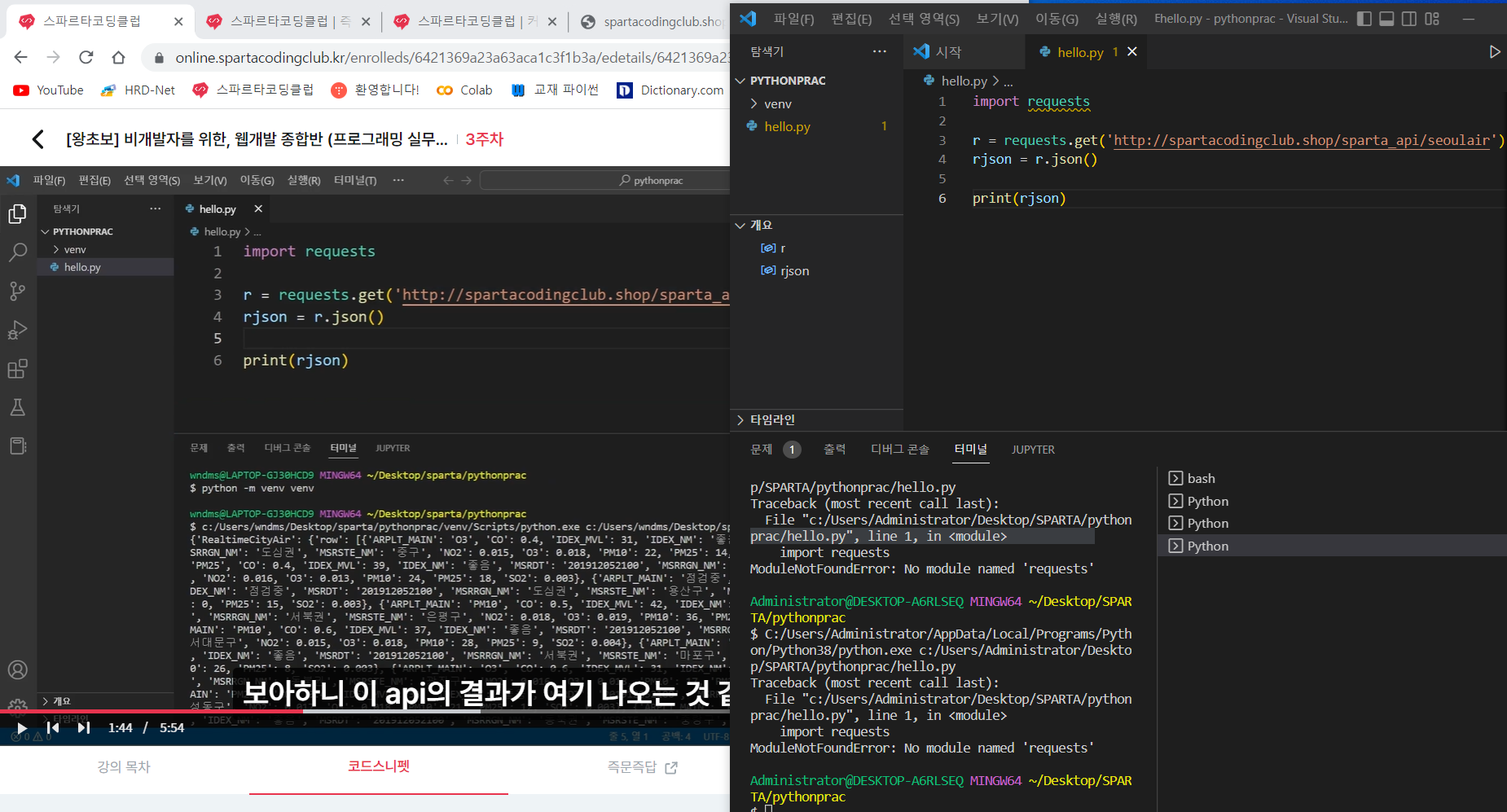Open Explorer icon in video's VS Code
Screen dimensions: 1507x812
(x=17, y=213)
